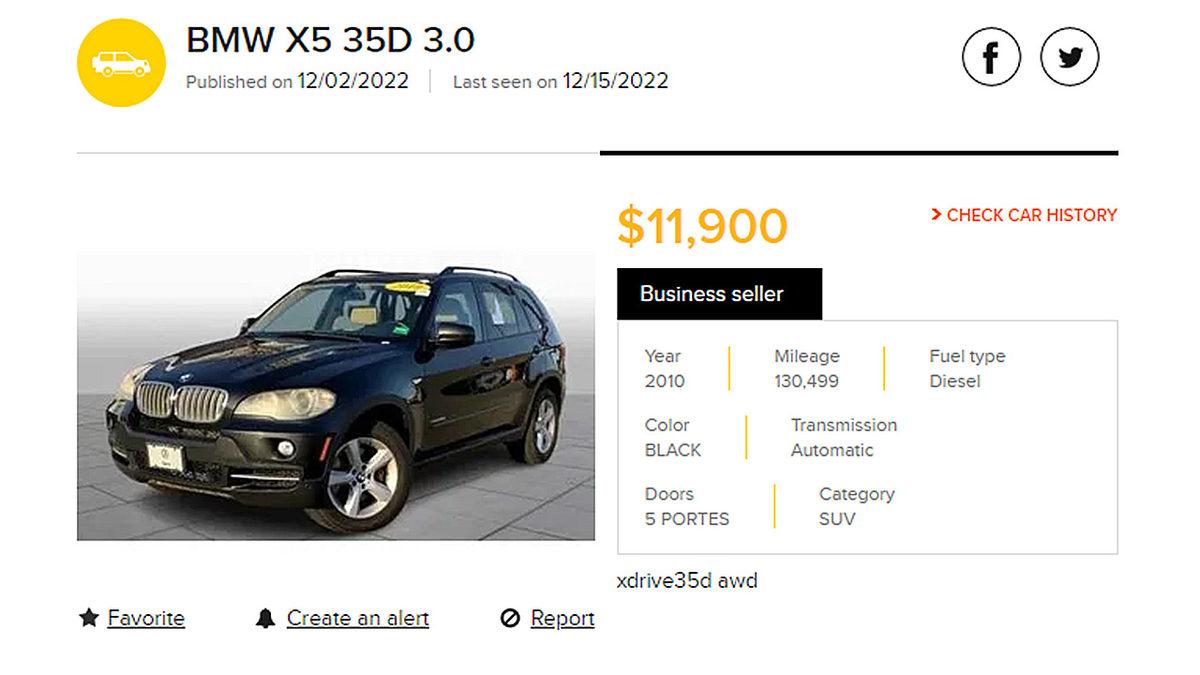Share listing via Twitter icon
1200x675 pixels.
[1070, 57]
